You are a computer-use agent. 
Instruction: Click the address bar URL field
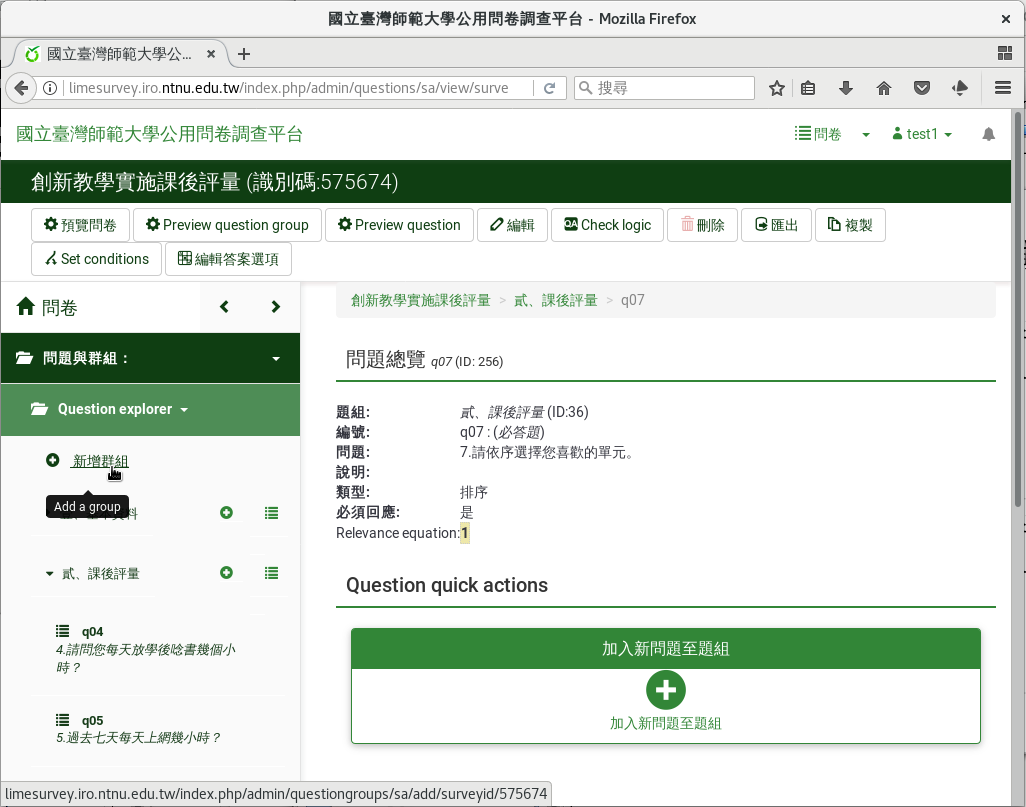289,88
